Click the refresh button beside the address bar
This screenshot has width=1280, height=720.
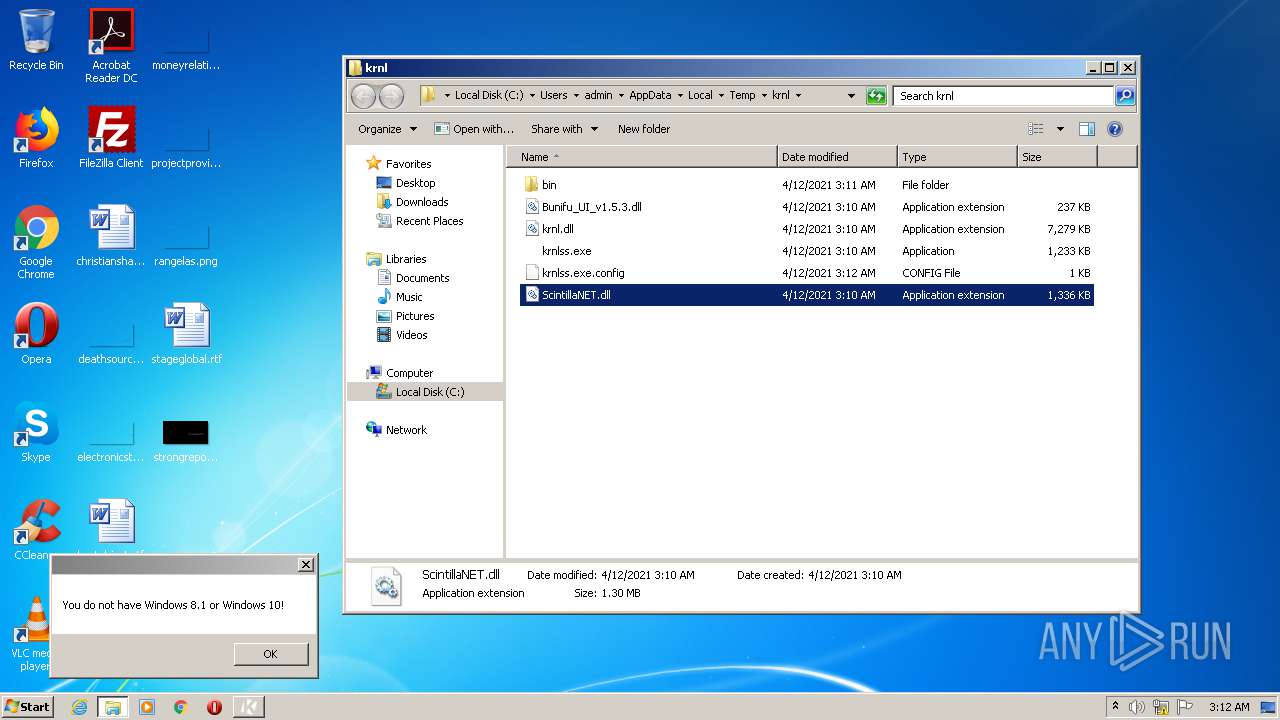click(876, 96)
